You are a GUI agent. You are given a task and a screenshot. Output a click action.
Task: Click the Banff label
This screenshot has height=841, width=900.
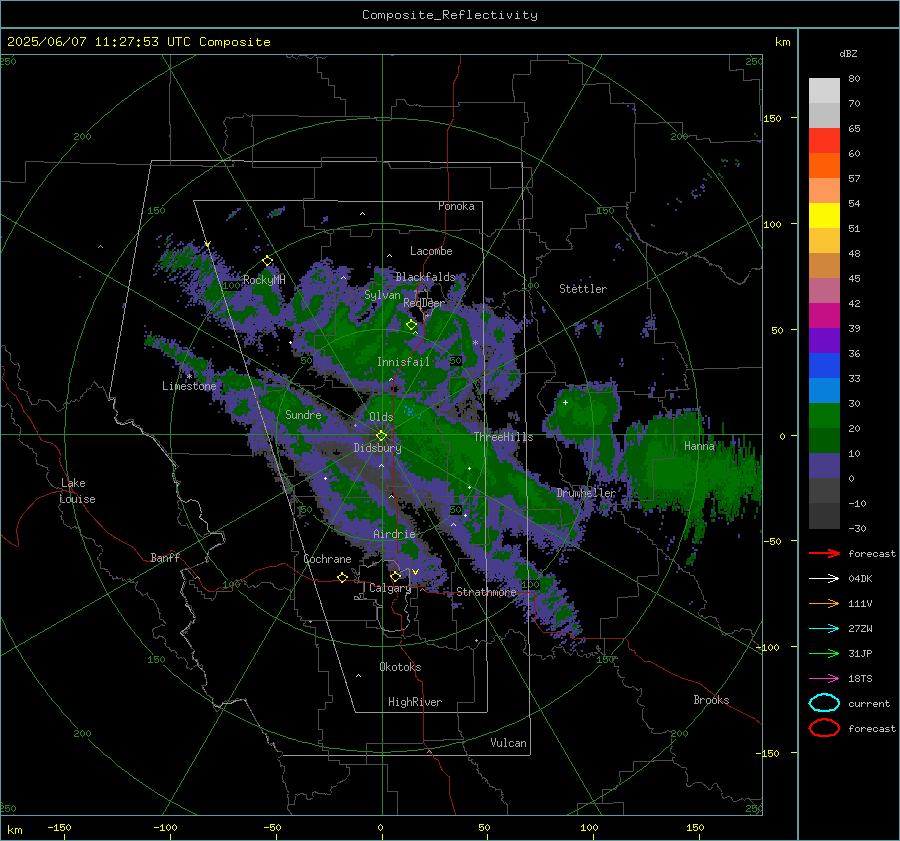tap(165, 558)
